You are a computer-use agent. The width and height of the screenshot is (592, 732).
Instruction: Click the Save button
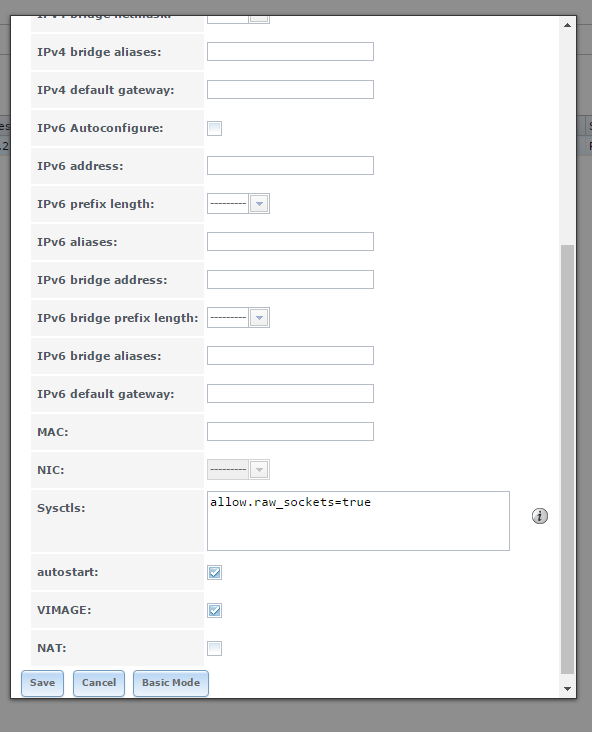(x=42, y=683)
